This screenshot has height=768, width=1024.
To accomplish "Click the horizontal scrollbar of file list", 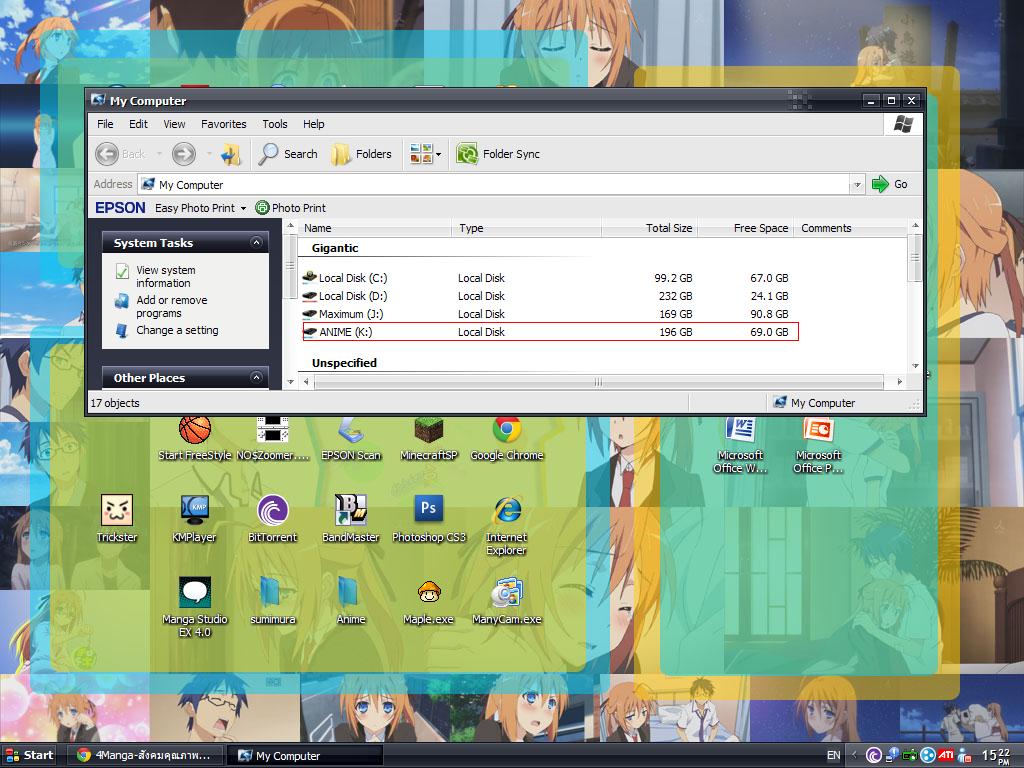I will coord(598,382).
